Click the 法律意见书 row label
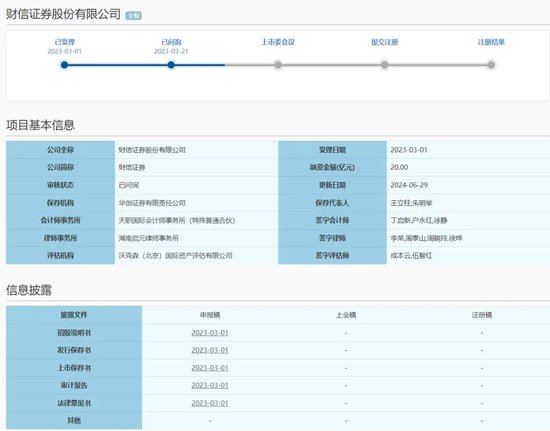The width and height of the screenshot is (550, 431). click(74, 403)
